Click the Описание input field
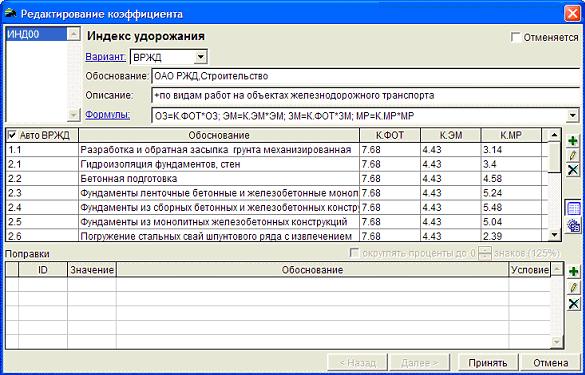This screenshot has height=375, width=585. click(367, 96)
